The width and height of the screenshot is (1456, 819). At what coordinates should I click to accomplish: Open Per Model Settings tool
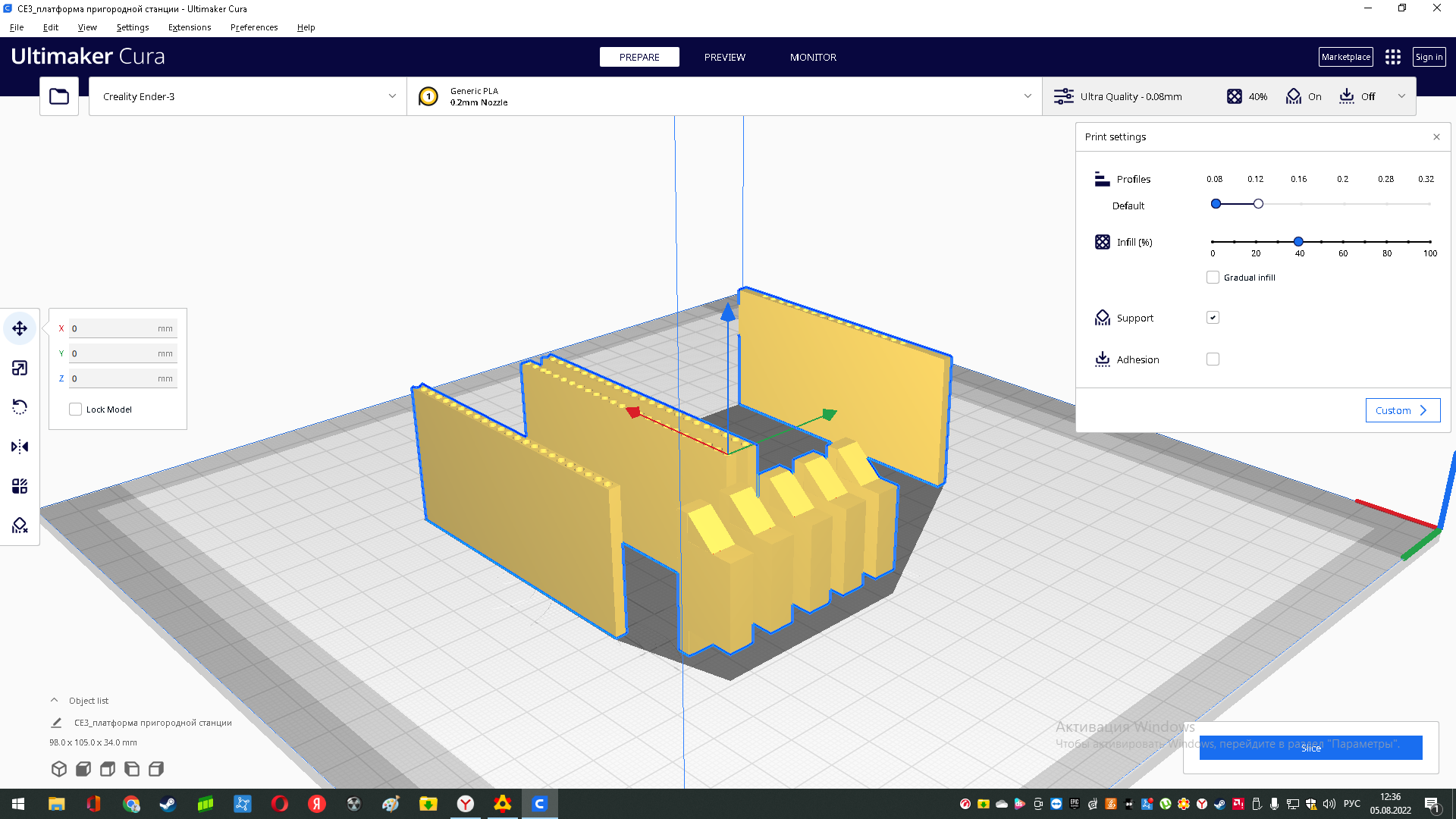(20, 486)
